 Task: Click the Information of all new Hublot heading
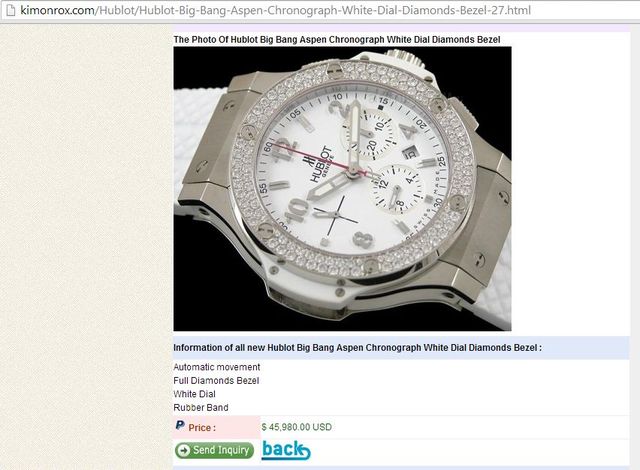358,348
